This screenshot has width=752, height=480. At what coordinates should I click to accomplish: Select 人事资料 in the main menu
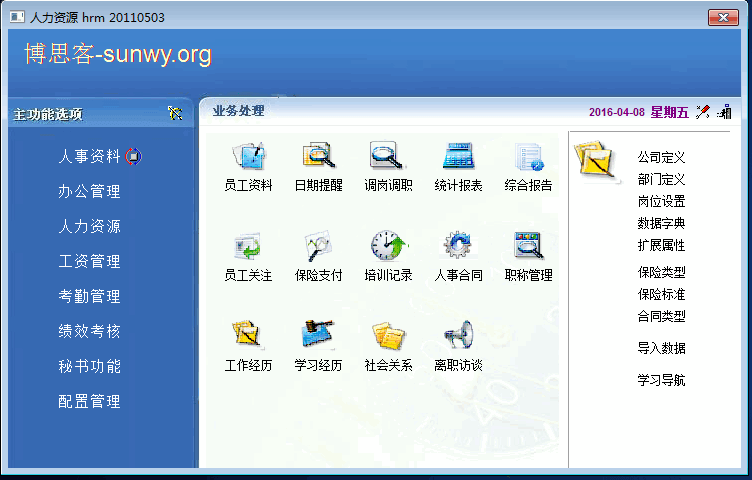(x=89, y=156)
